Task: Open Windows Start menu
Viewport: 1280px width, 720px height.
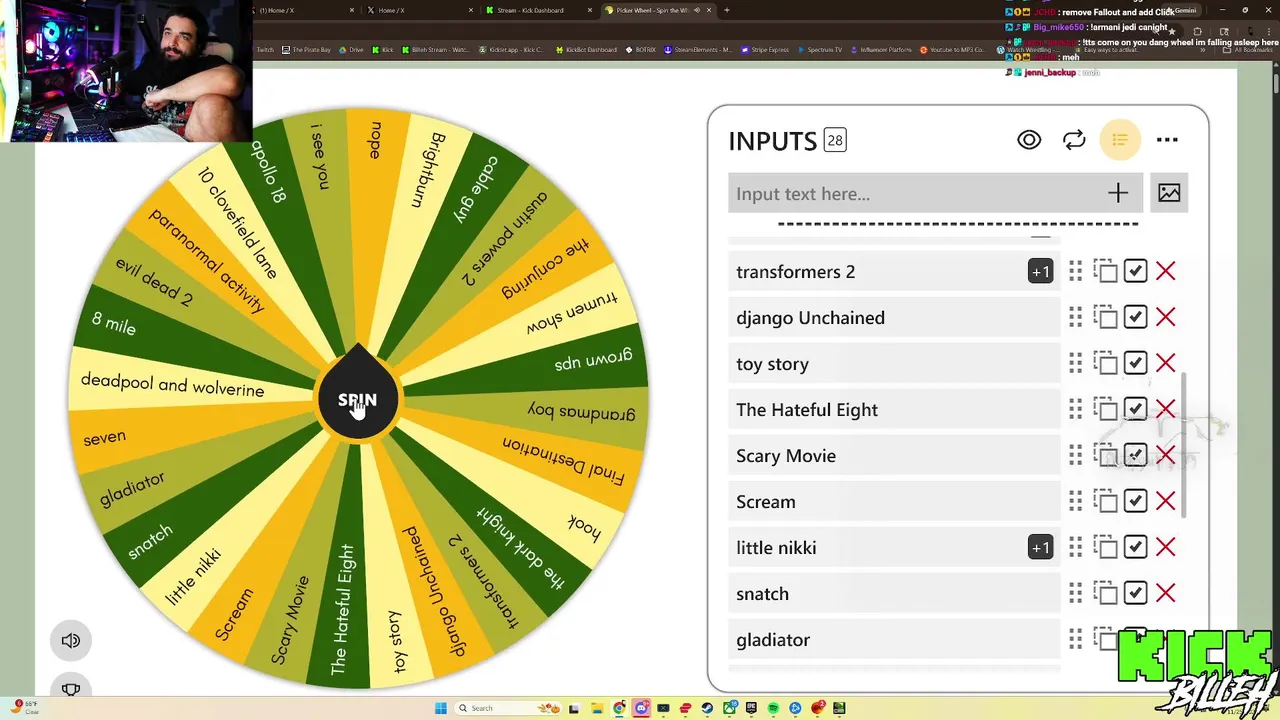Action: point(441,708)
